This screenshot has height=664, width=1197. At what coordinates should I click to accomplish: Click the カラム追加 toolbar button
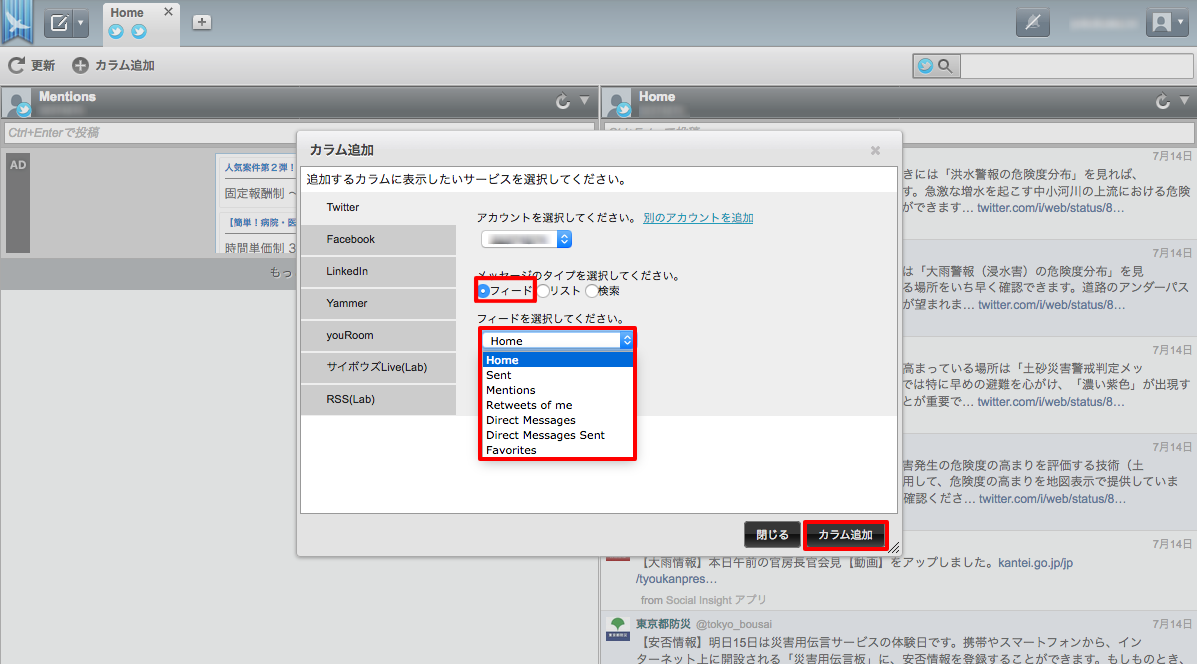pyautogui.click(x=114, y=66)
